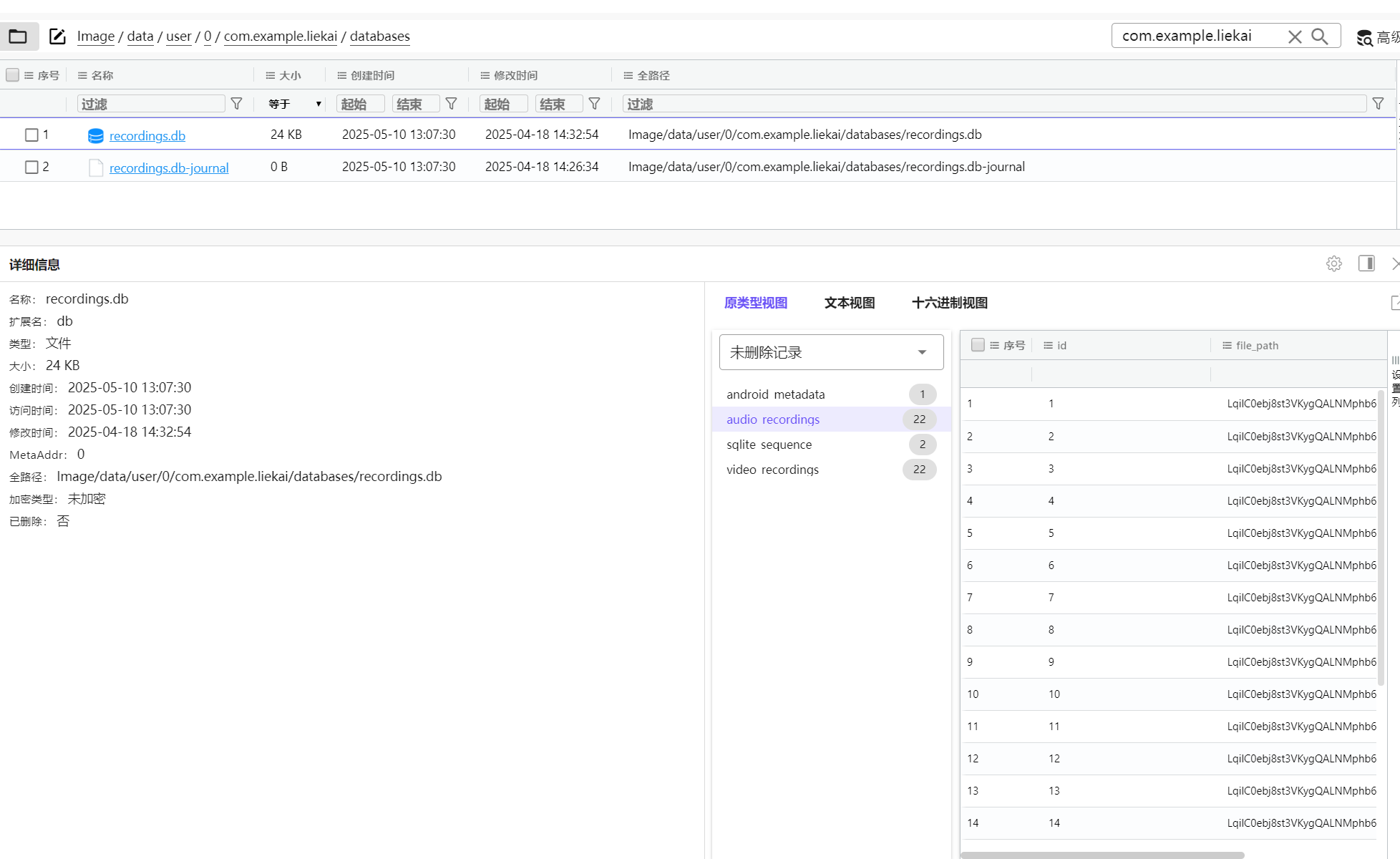The height and width of the screenshot is (859, 1400).
Task: Click filter funnel for full path column
Action: tap(1378, 104)
